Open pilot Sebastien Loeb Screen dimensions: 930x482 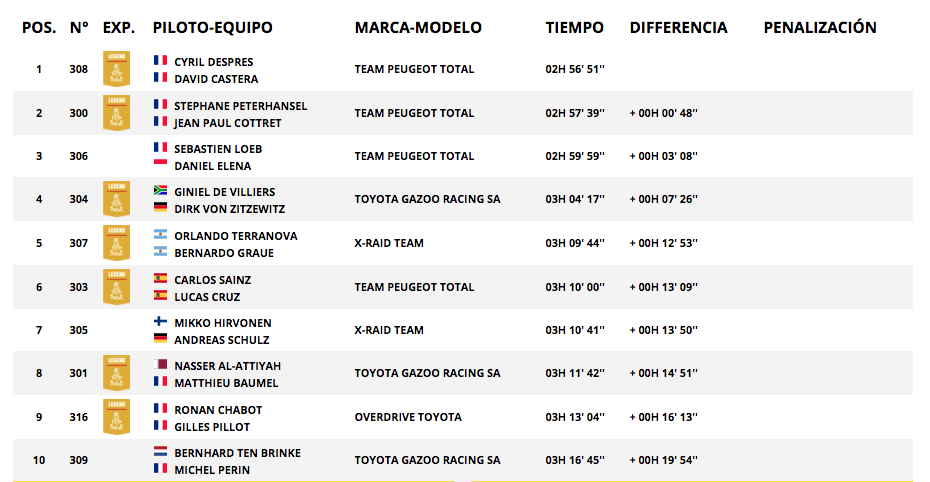point(218,149)
